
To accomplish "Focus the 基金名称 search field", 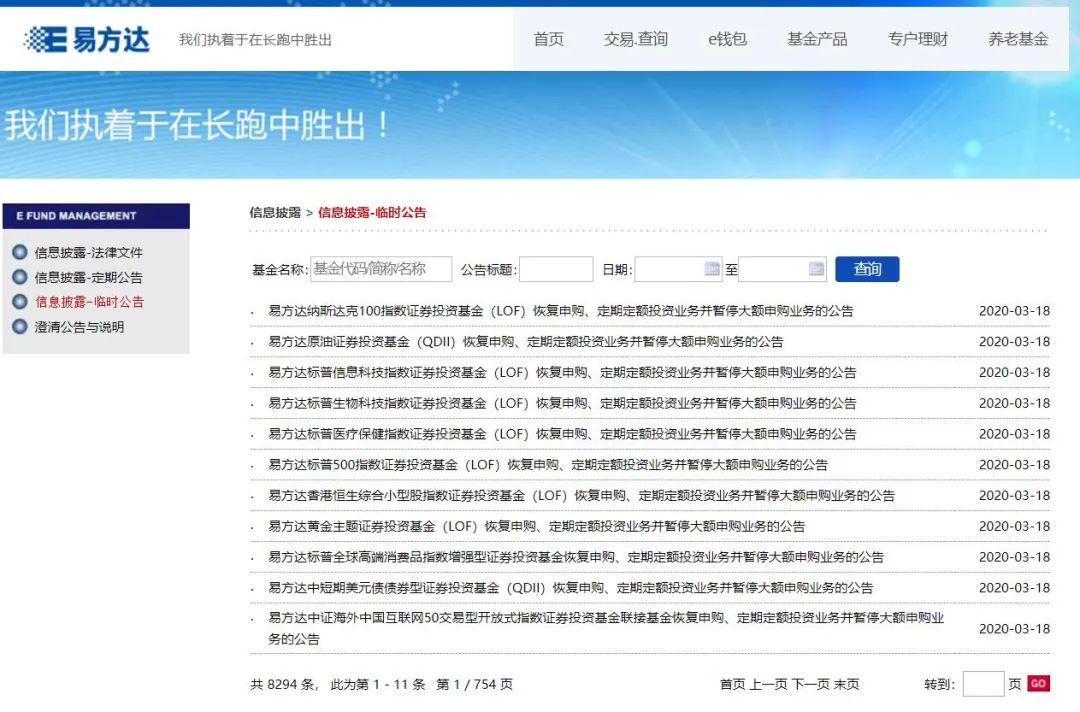I will [381, 269].
